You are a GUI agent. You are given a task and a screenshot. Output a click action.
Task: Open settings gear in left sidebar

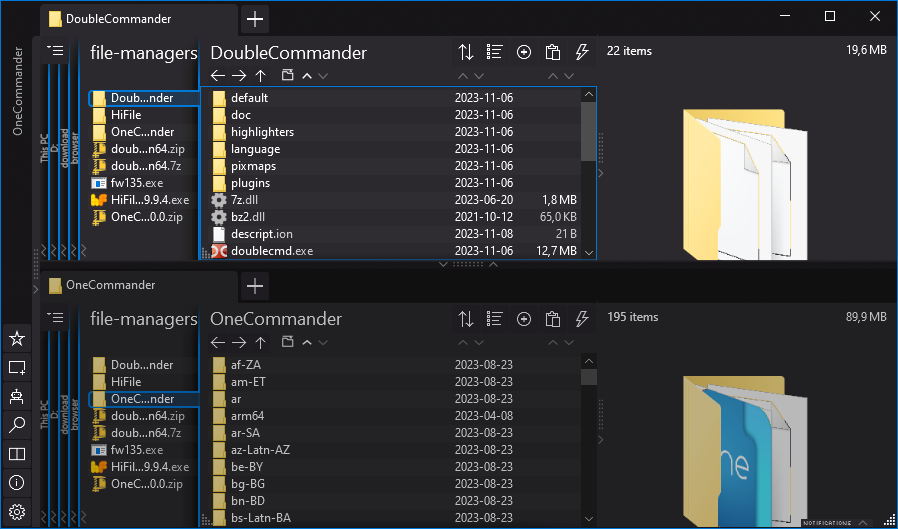click(x=16, y=513)
